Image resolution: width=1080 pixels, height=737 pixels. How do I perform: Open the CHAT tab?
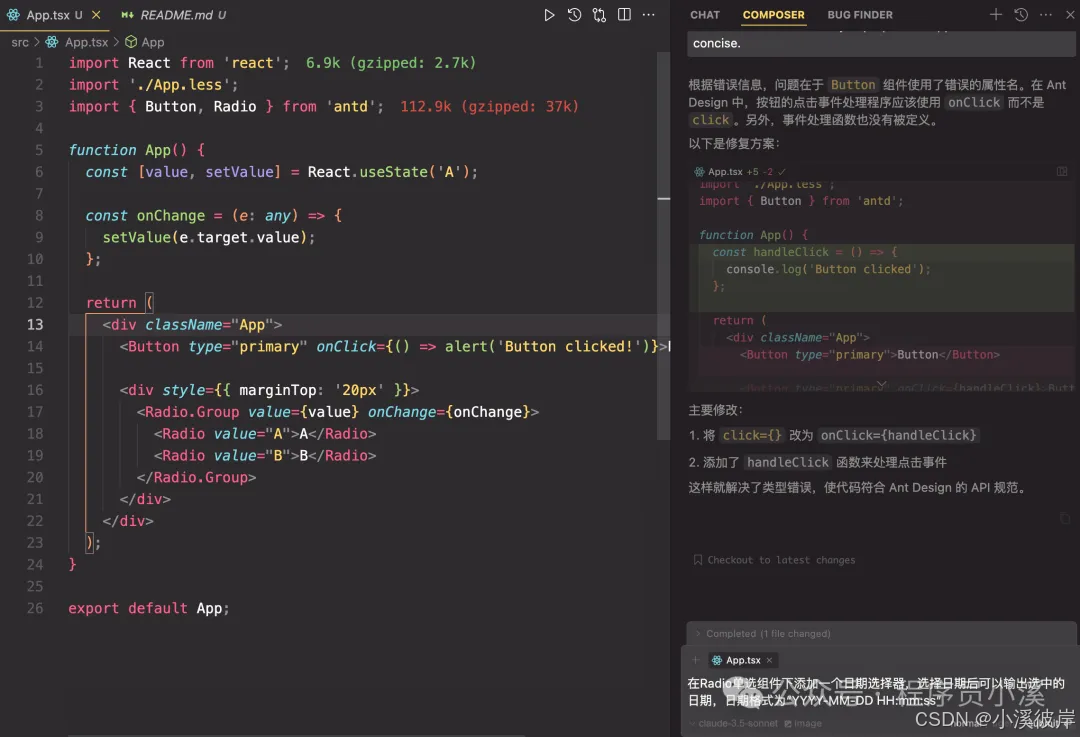(705, 14)
